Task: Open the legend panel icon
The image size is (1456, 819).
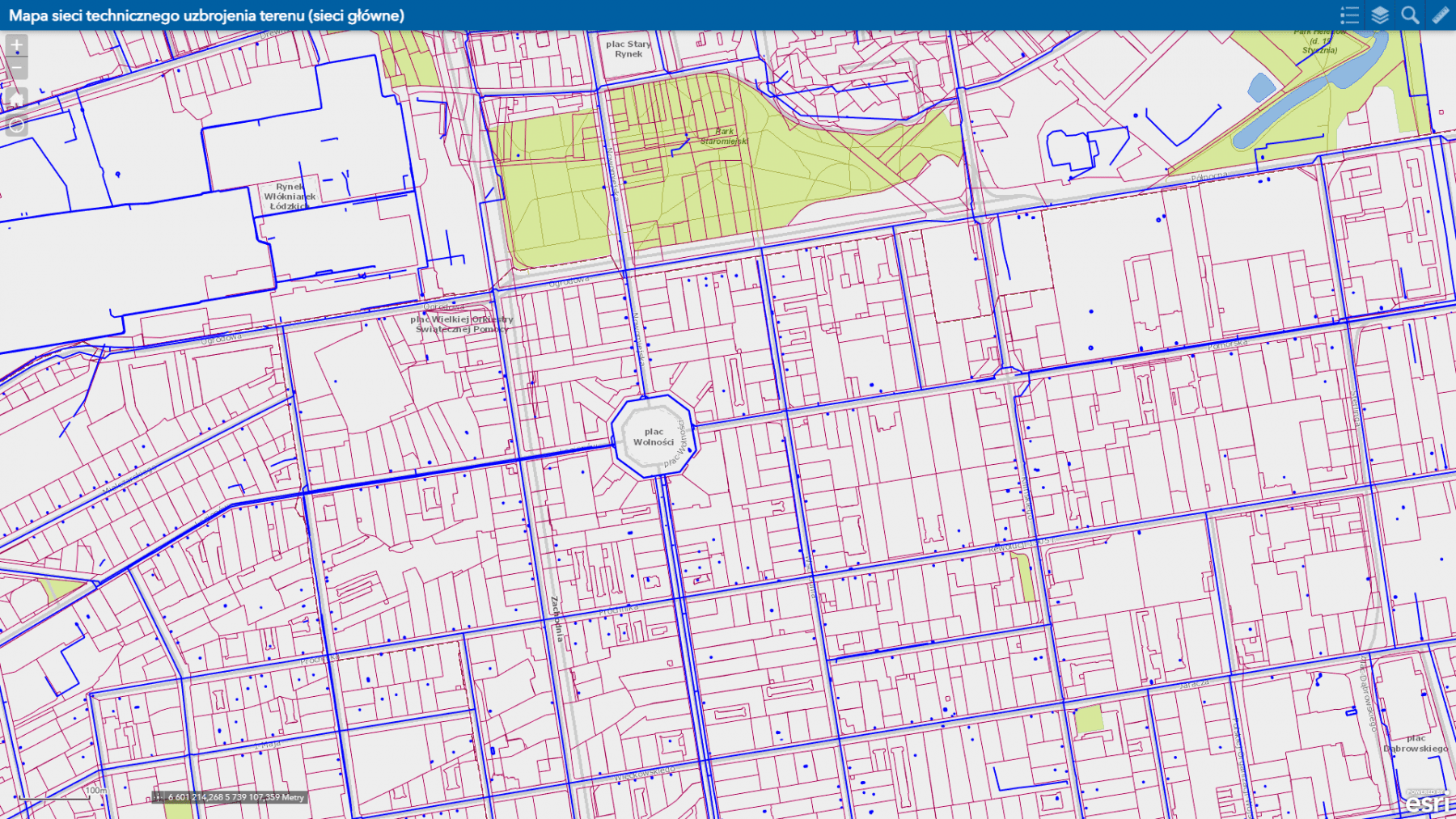Action: 1349,15
